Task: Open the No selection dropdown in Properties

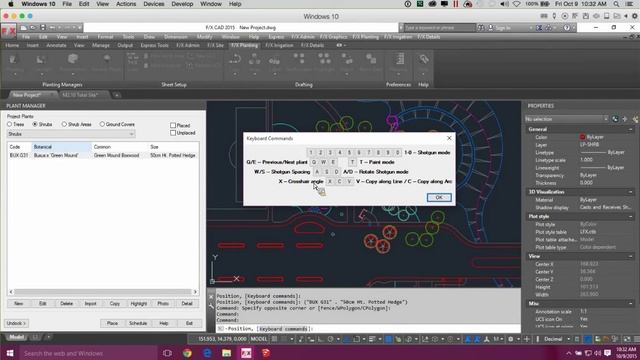Action: pos(566,119)
